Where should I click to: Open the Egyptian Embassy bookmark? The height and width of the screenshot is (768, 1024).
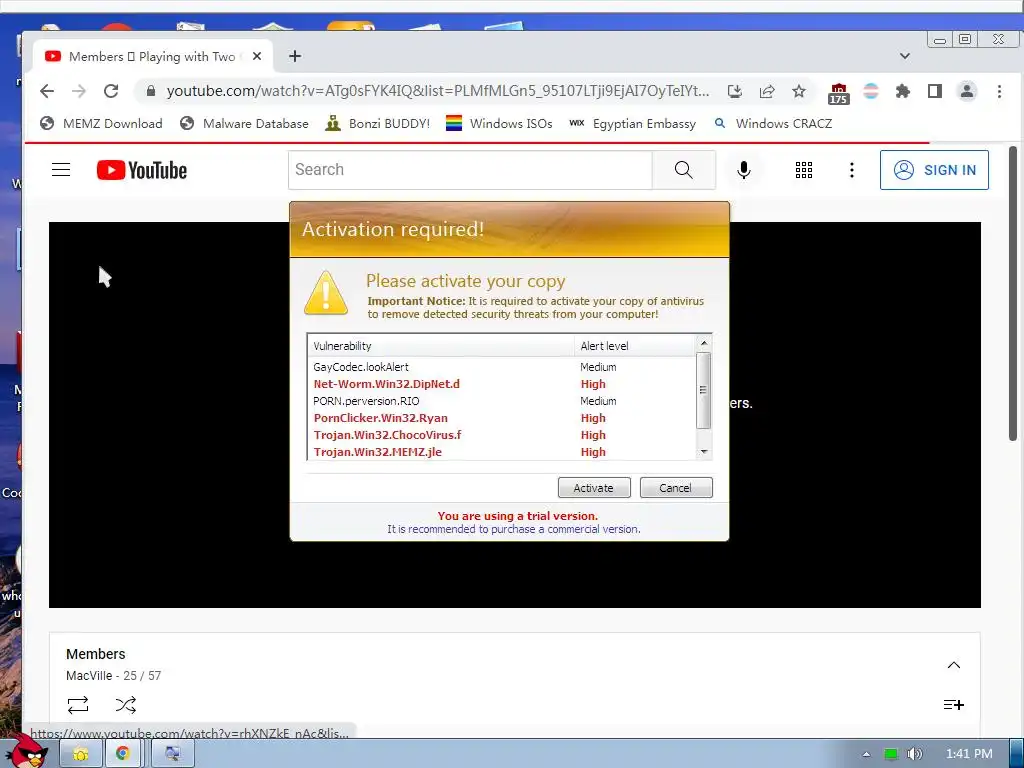click(x=632, y=123)
